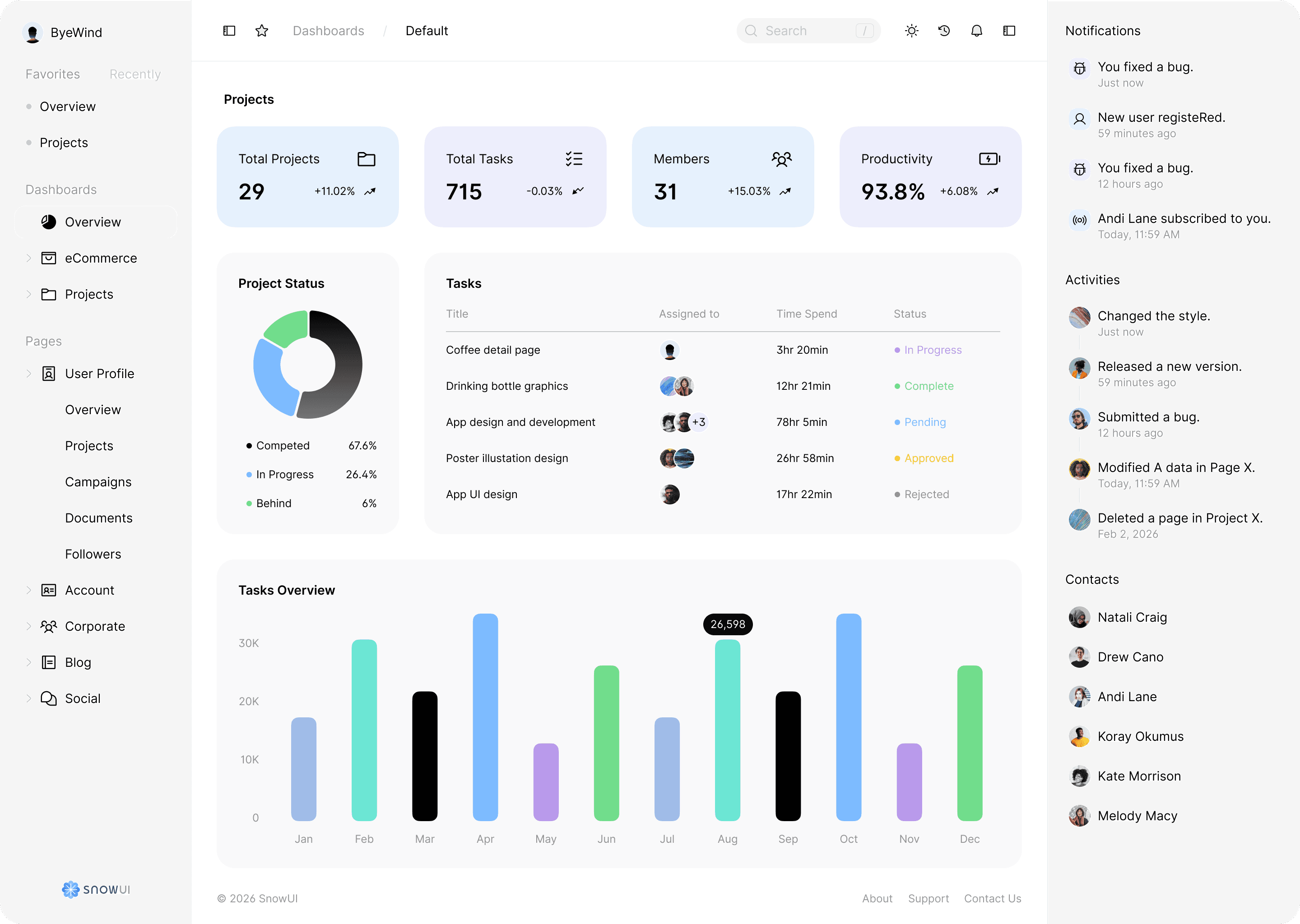Toggle the left sidebar panel icon
1300x924 pixels.
229,31
